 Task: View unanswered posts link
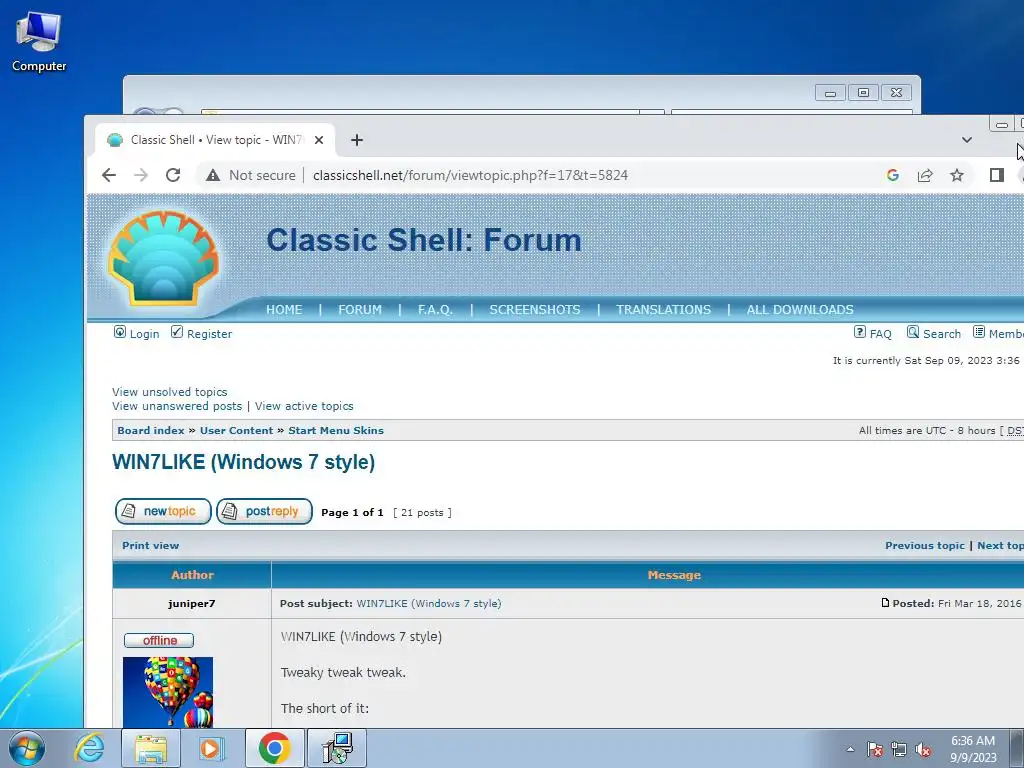coord(177,406)
